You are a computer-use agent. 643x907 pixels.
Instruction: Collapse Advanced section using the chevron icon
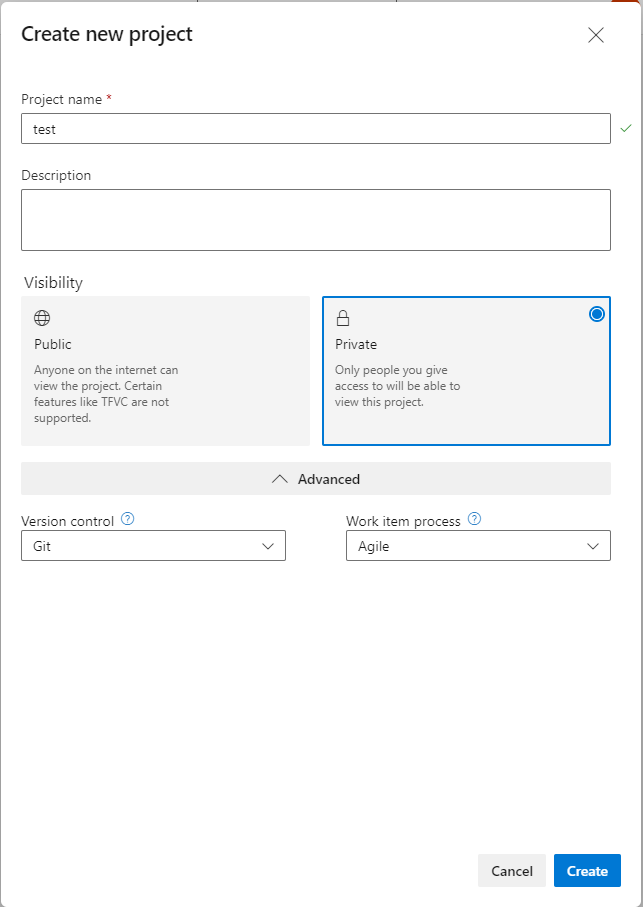pos(280,479)
